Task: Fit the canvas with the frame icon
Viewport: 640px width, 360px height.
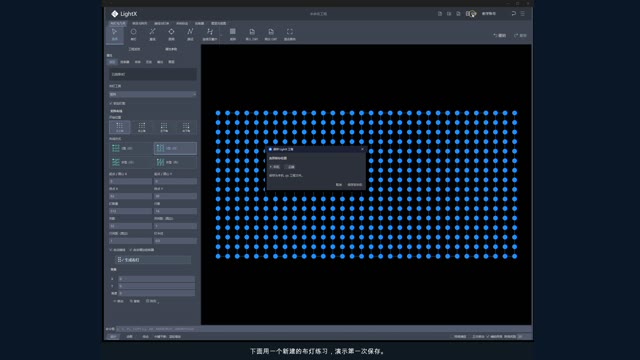Action: 290,34
